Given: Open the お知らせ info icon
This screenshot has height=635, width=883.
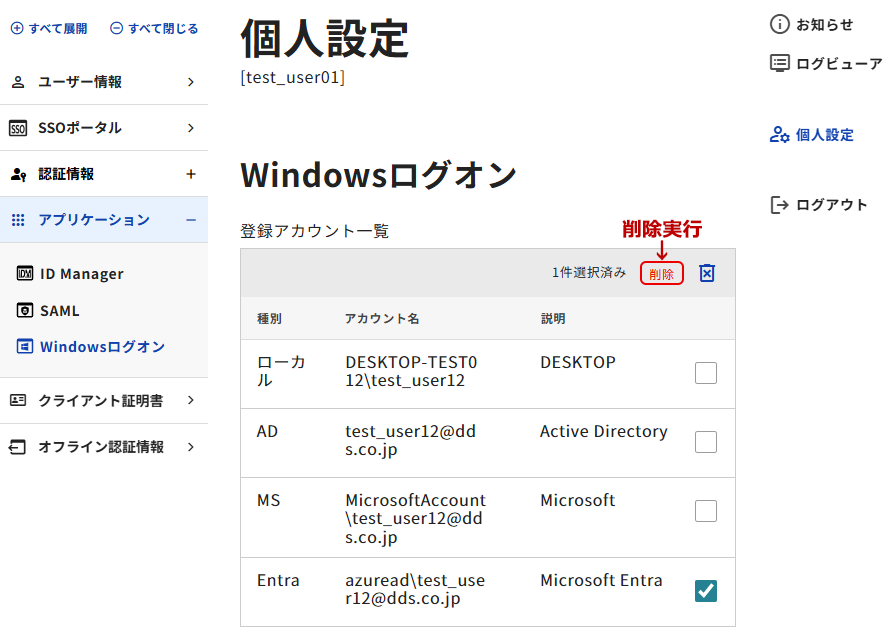Looking at the screenshot, I should coord(780,24).
